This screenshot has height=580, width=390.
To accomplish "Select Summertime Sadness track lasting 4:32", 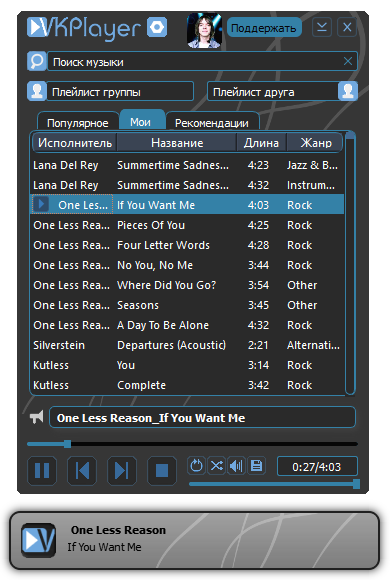I will [x=187, y=185].
